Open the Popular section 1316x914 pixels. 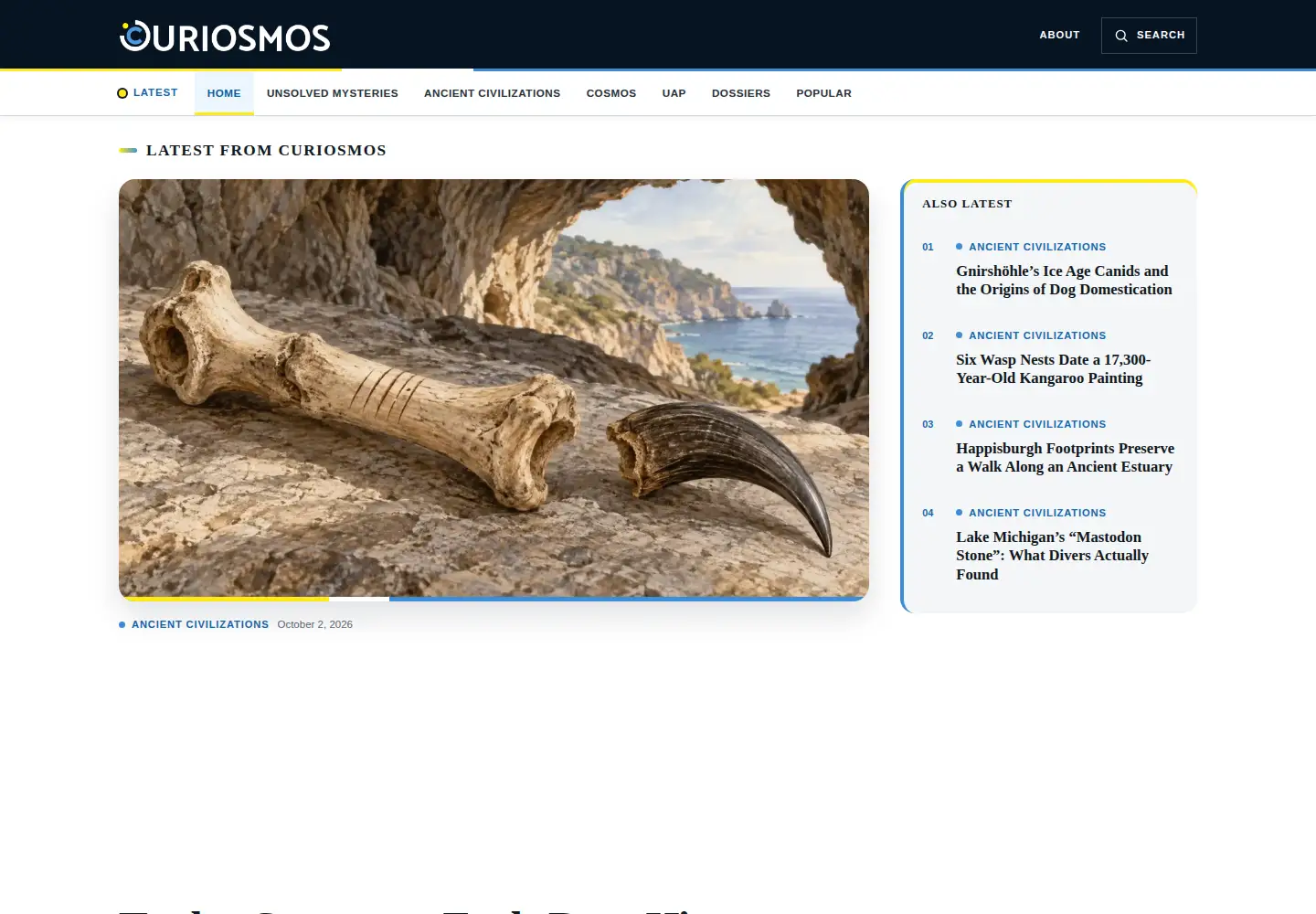click(x=823, y=93)
